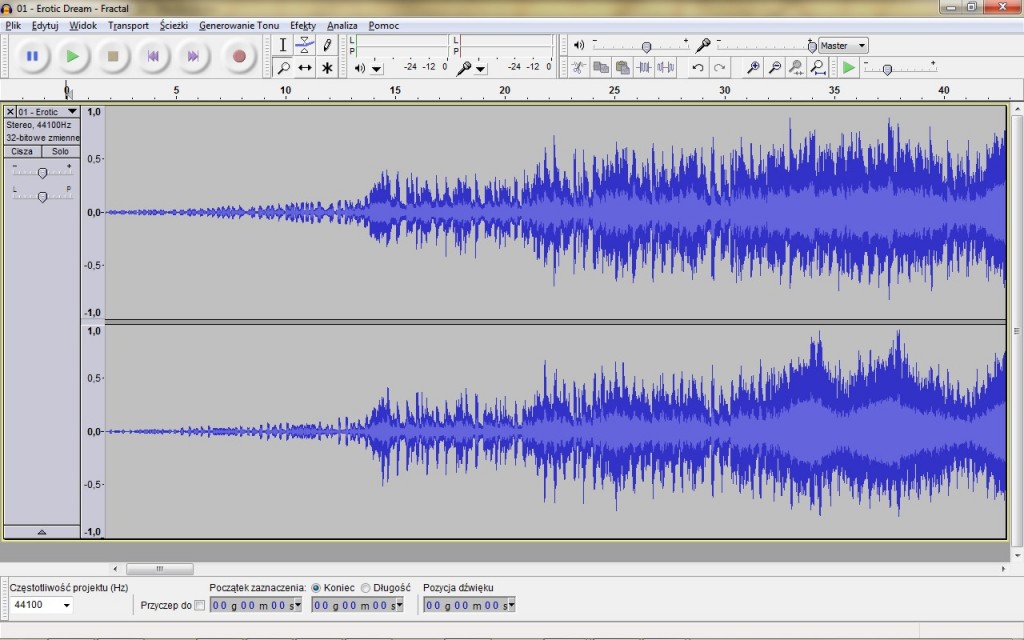Screen dimensions: 1024x640
Task: Open the 01 - Erotic track menu
Action: pyautogui.click(x=70, y=112)
